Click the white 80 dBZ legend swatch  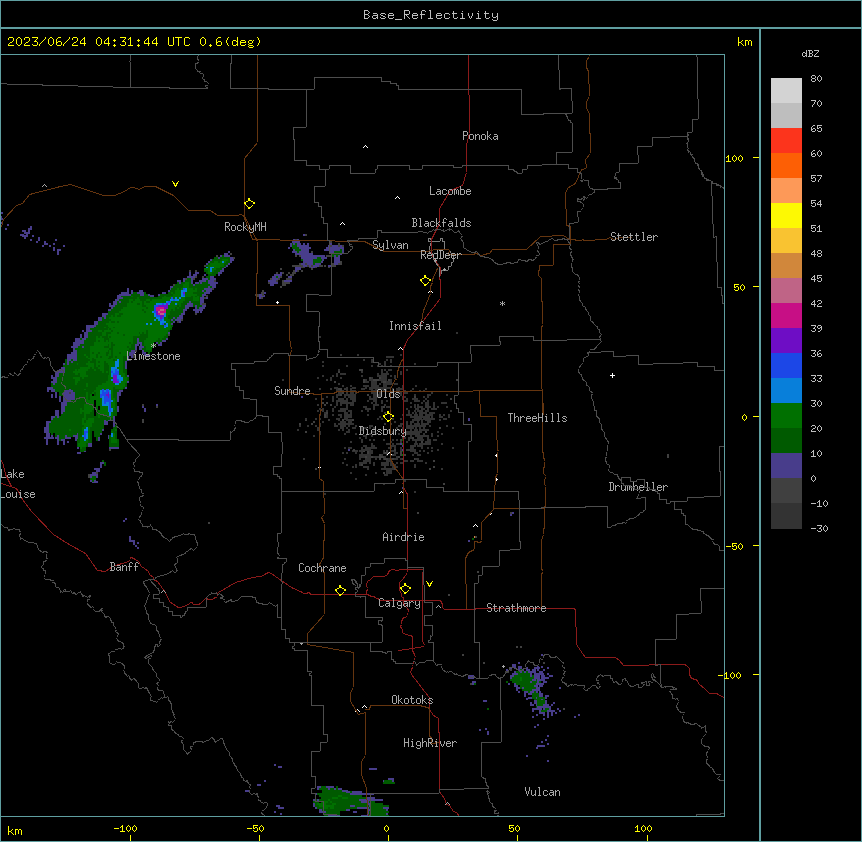click(786, 90)
